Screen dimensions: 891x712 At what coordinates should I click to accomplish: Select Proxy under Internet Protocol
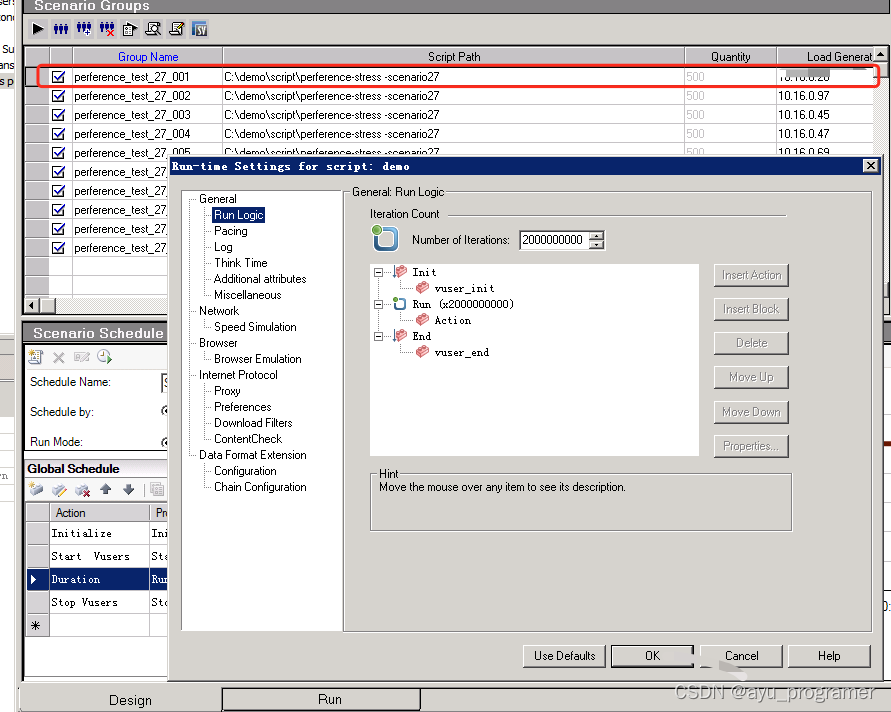pos(227,391)
